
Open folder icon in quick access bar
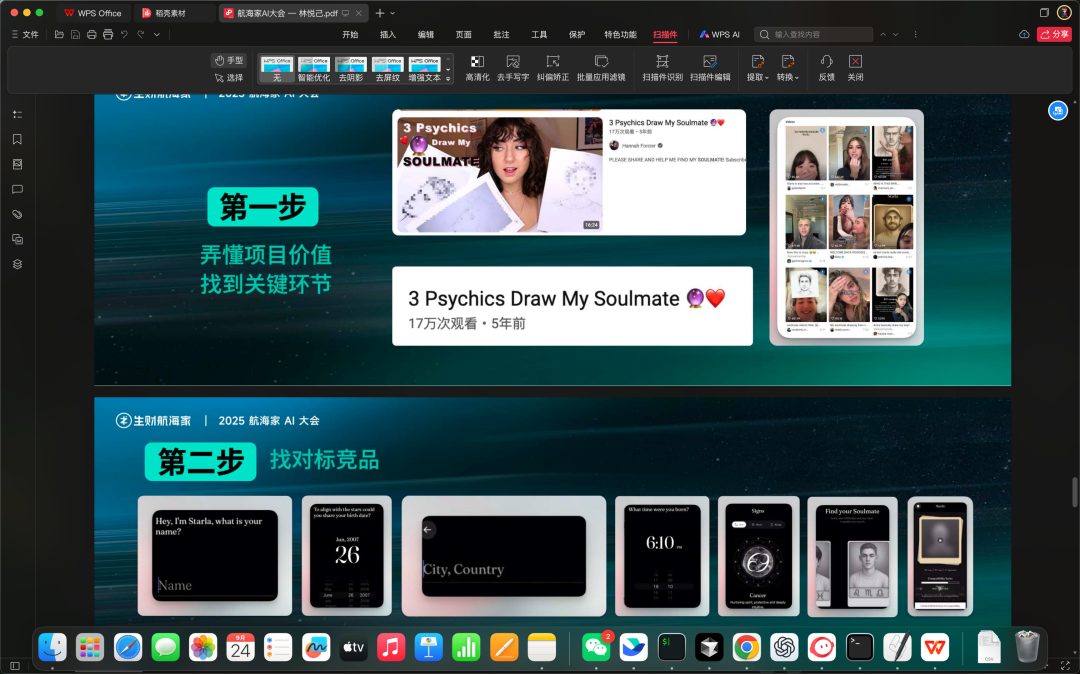coord(59,34)
